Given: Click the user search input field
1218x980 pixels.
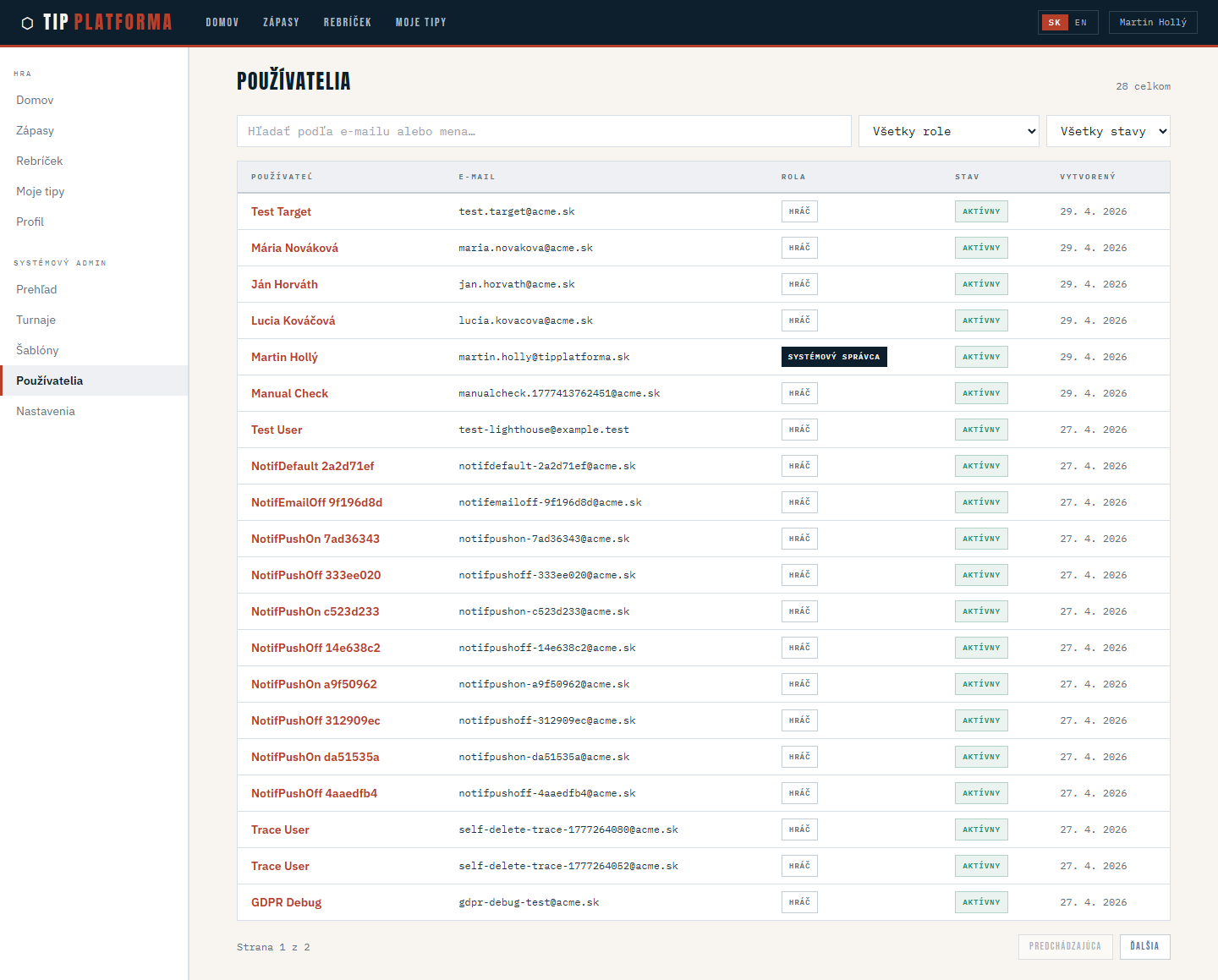Looking at the screenshot, I should coord(544,131).
